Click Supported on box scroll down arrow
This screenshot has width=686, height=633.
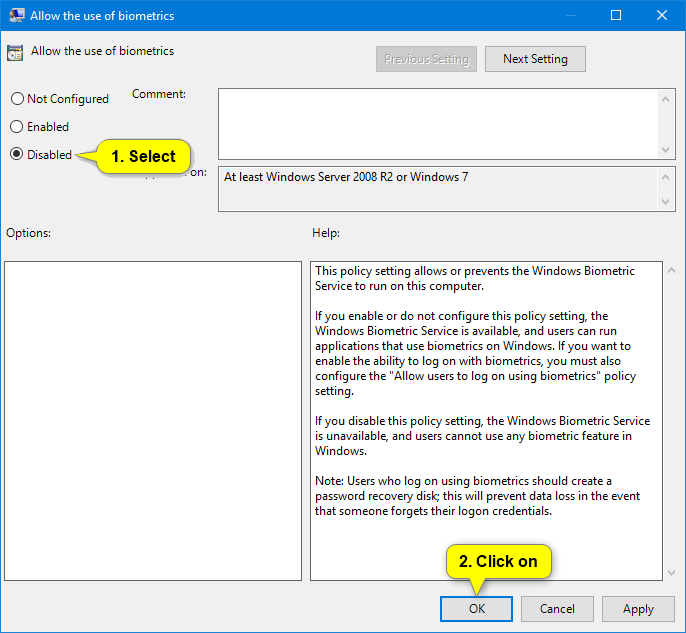tap(667, 201)
